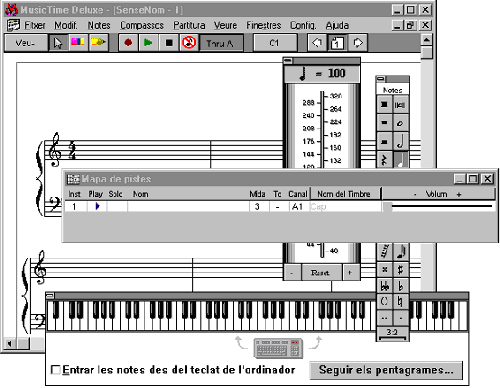
Task: Click the crossed-out note icon
Action: (x=189, y=43)
